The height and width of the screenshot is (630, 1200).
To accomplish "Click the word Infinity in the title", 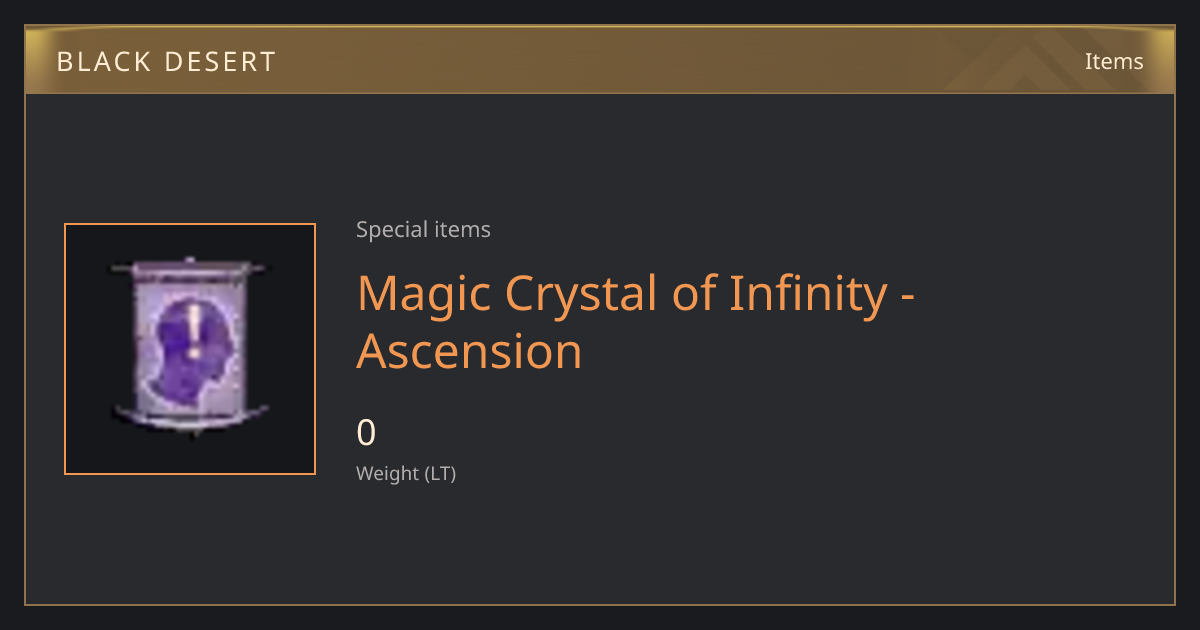I will [807, 293].
